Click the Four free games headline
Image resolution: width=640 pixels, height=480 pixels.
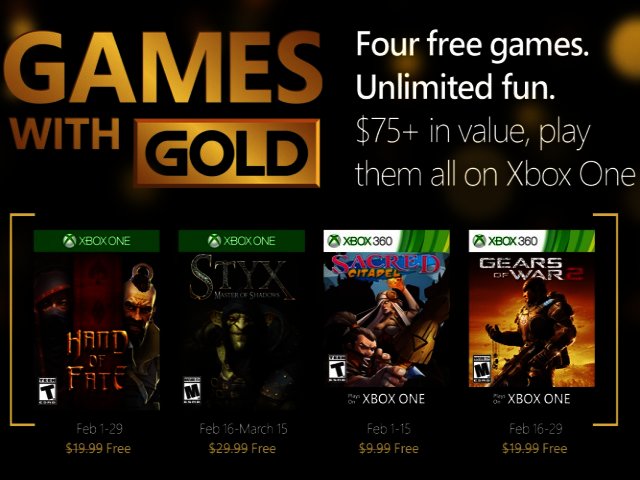[x=472, y=44]
